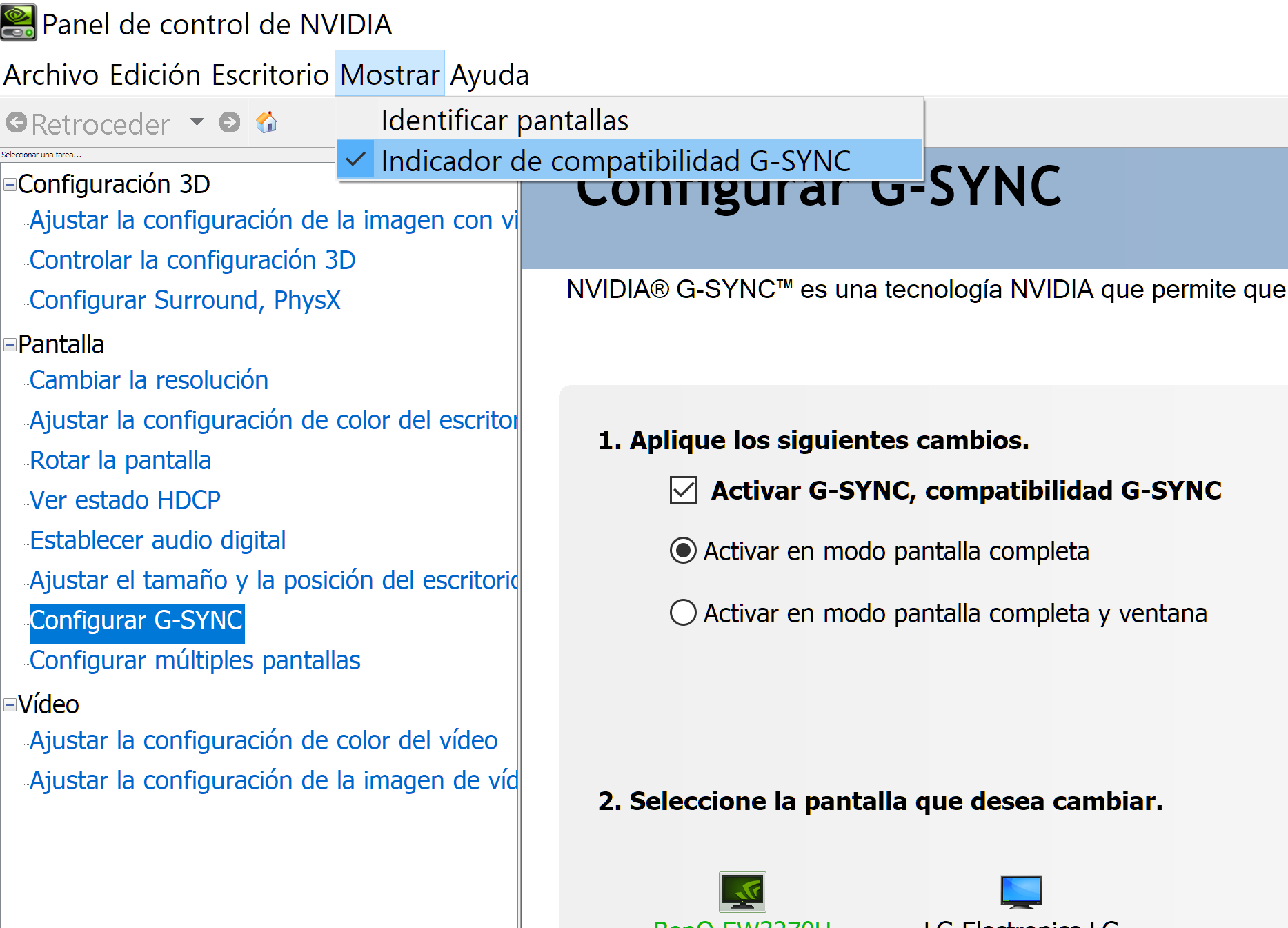Viewport: 1288px width, 928px height.
Task: Open Ver estado HDCP
Action: 125,500
